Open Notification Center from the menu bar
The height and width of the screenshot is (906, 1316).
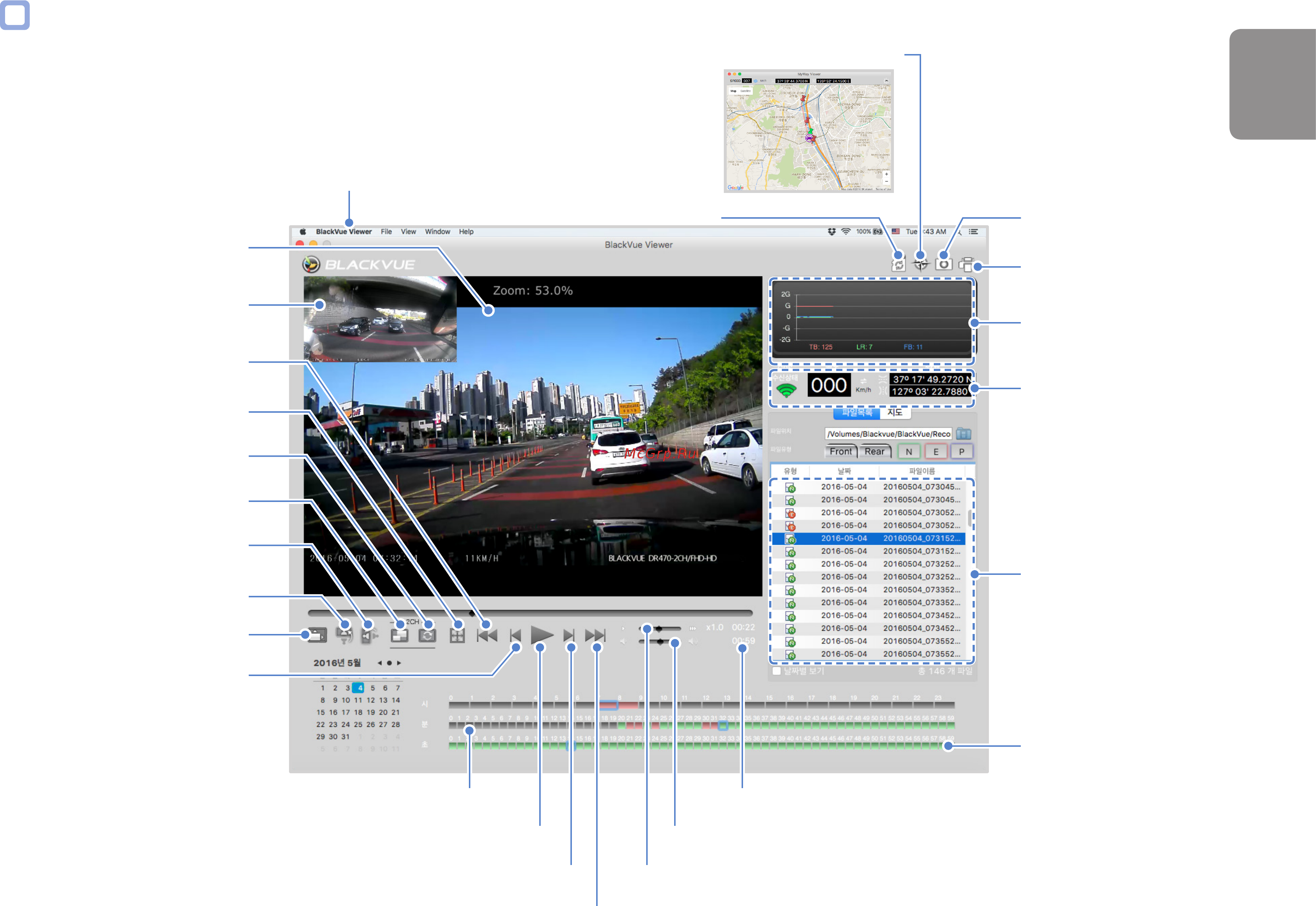pyautogui.click(x=973, y=232)
